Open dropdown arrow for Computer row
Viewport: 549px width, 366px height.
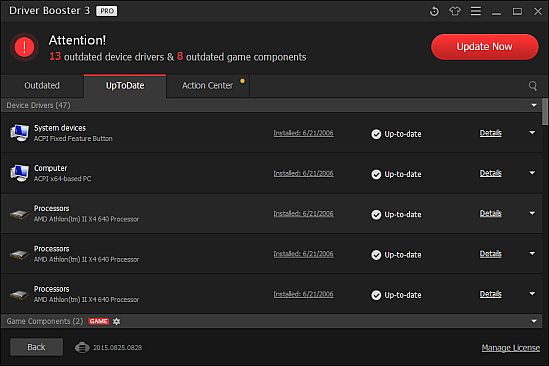coord(532,173)
